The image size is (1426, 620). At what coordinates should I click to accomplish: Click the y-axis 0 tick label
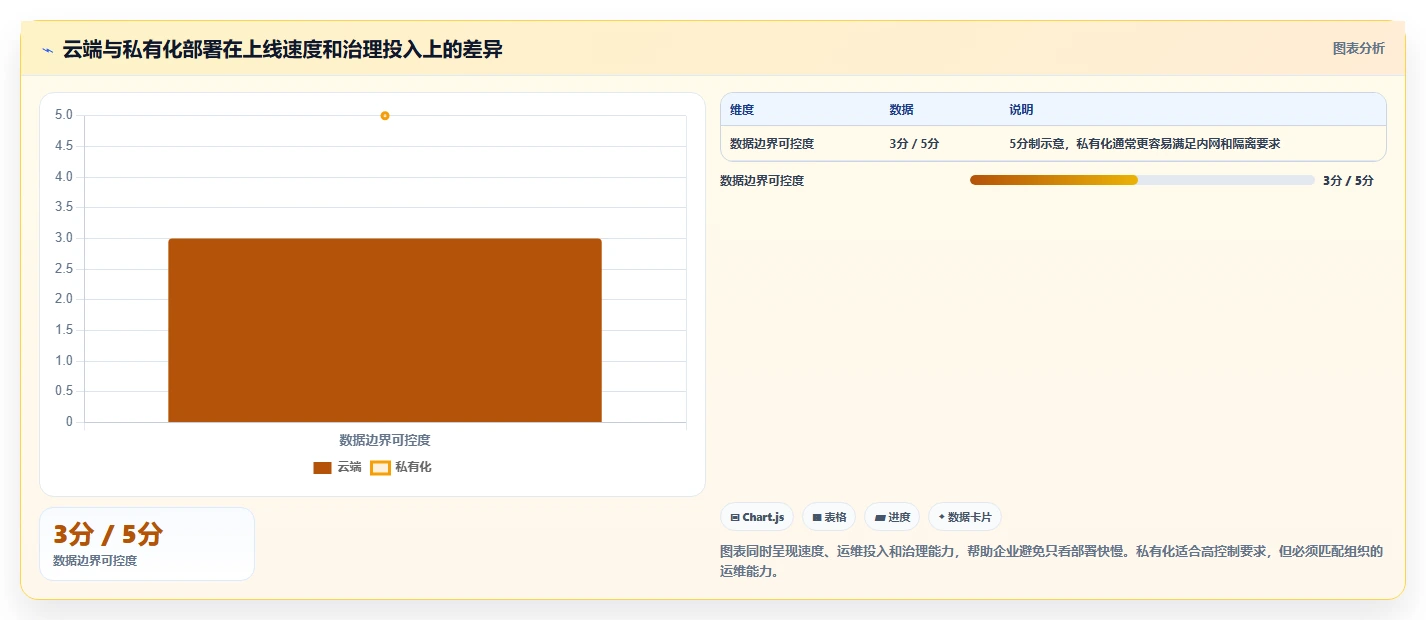pos(69,422)
